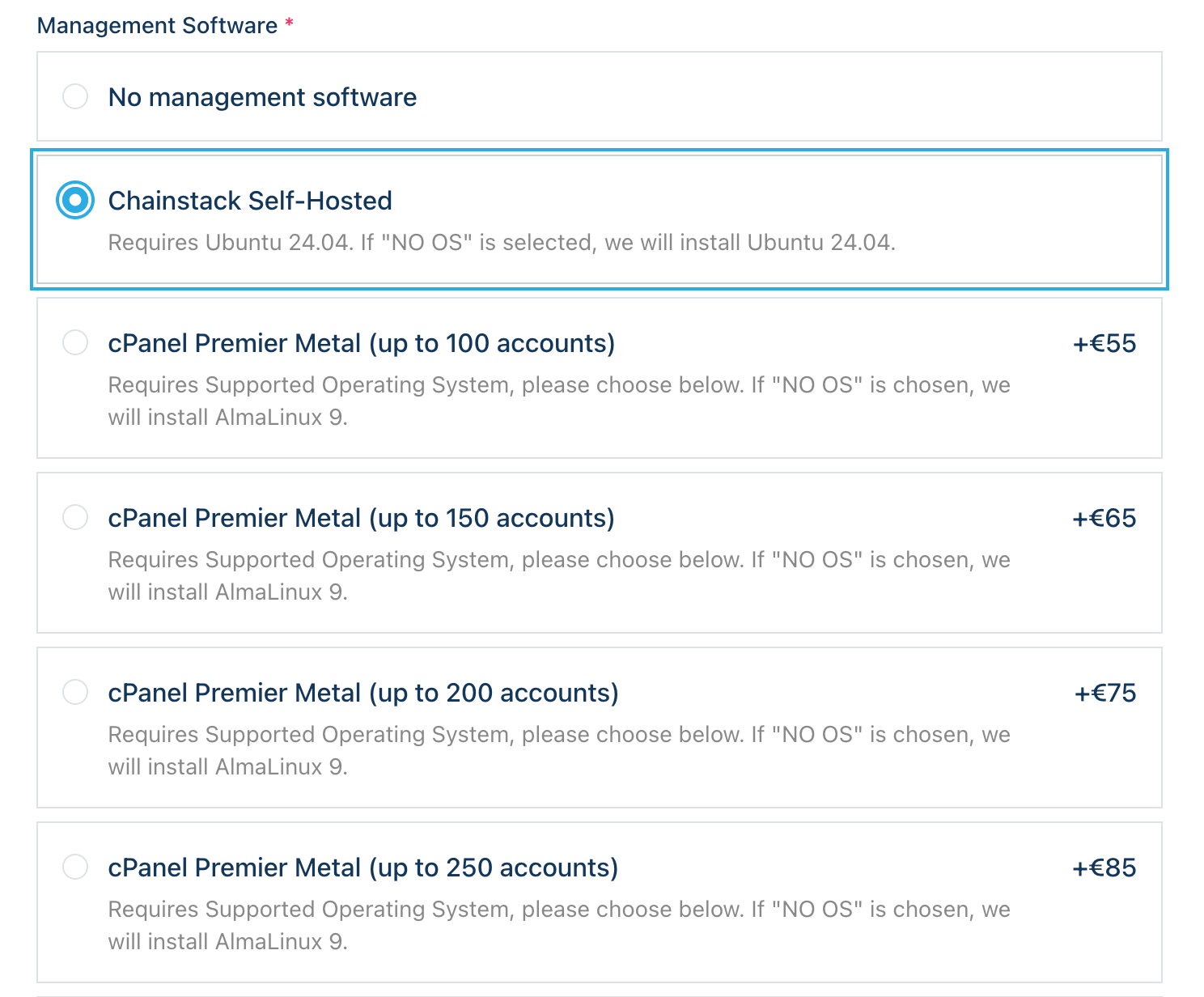The image size is (1204, 997).
Task: Click the 'Management Software' field label
Action: tap(158, 26)
